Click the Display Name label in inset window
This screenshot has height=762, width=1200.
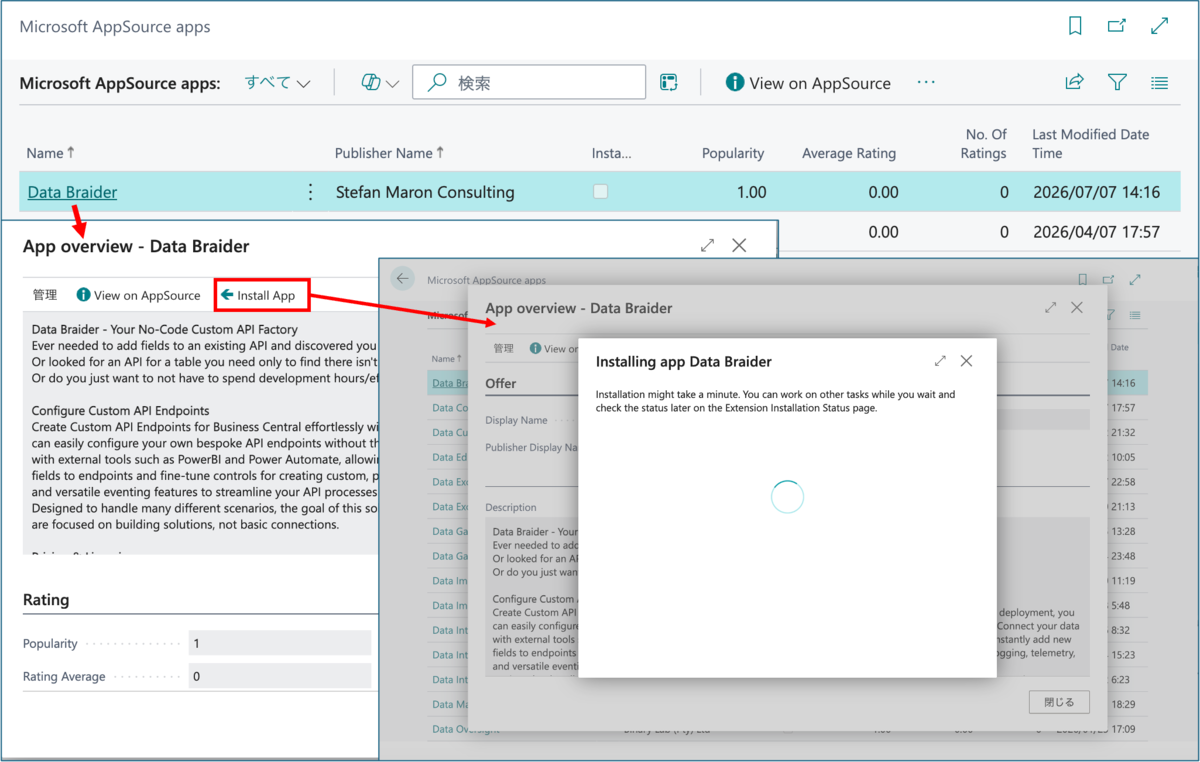[x=516, y=420]
